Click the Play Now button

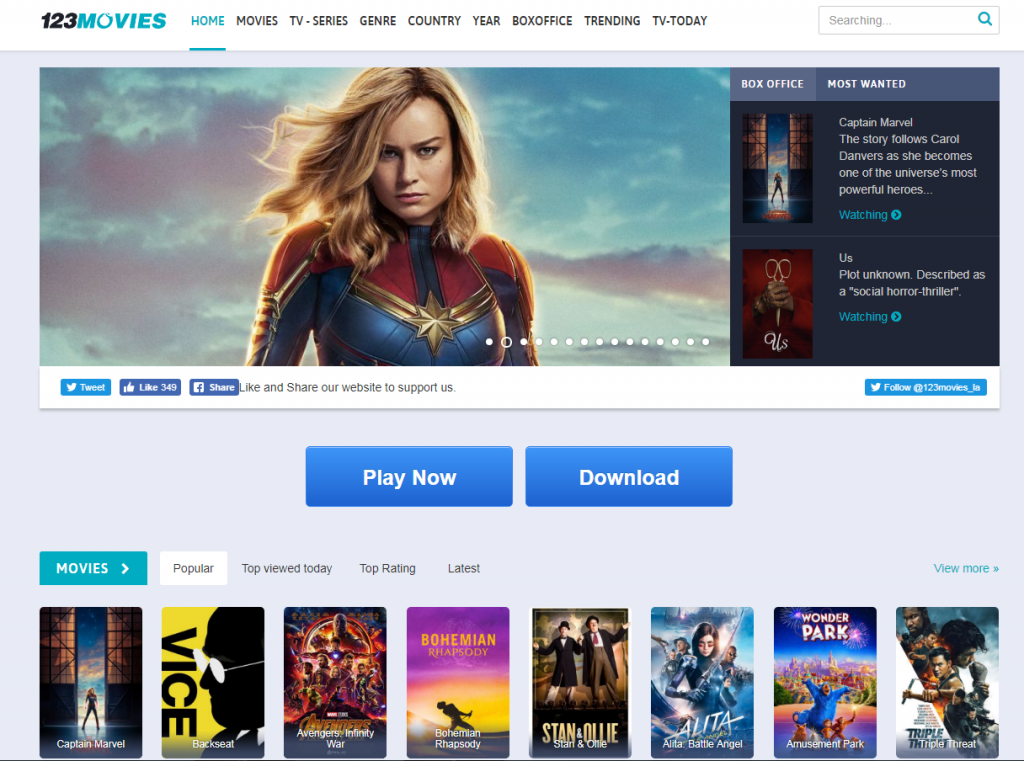point(409,477)
